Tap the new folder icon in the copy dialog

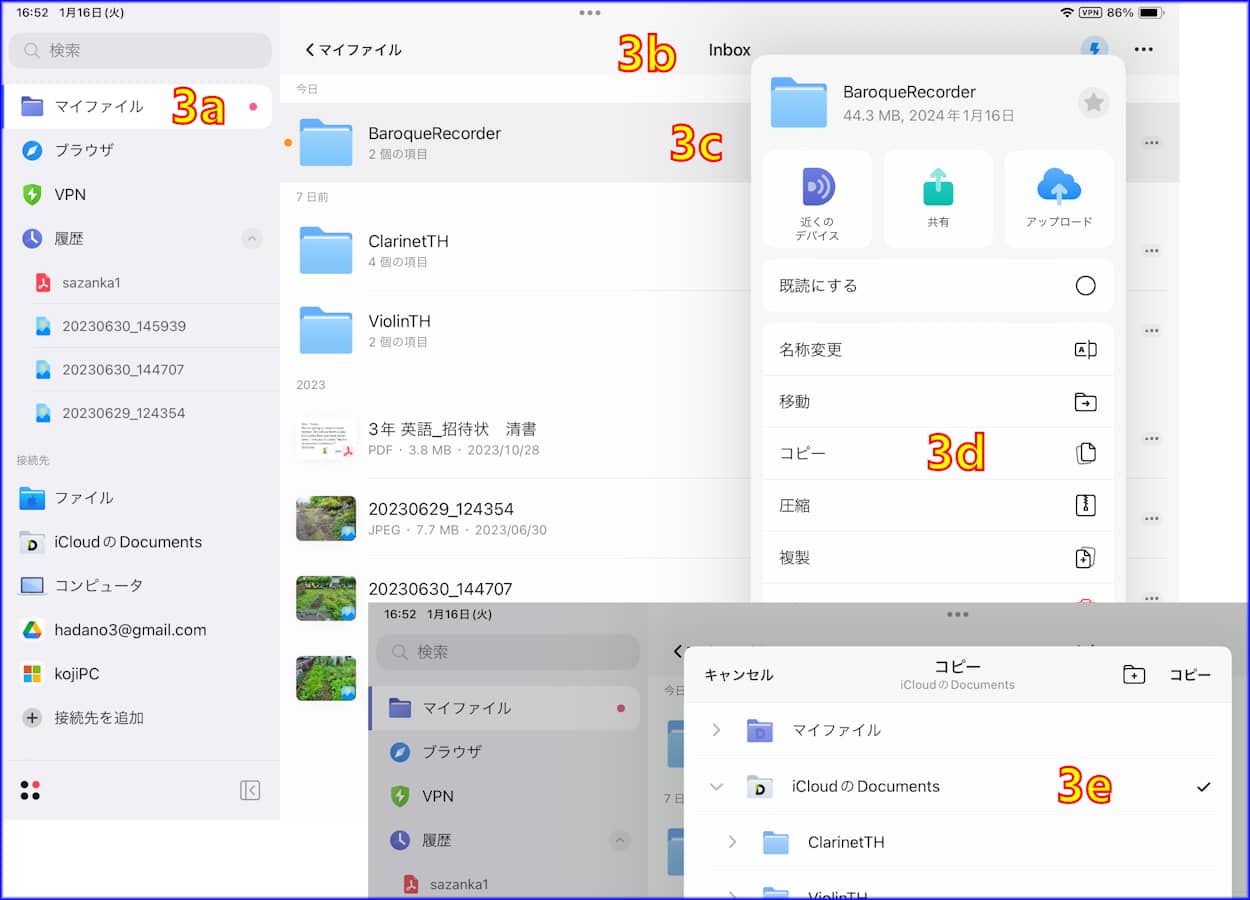(1134, 674)
